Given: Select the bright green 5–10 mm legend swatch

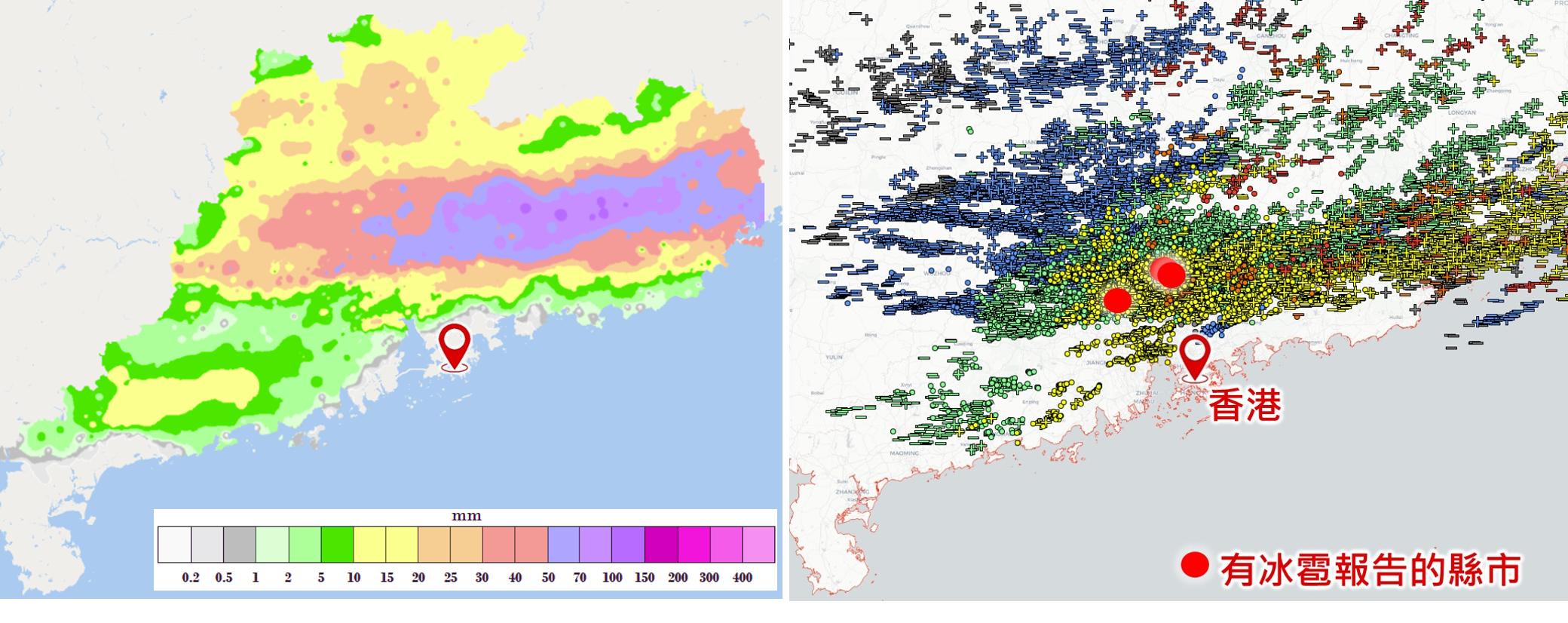Looking at the screenshot, I should coord(337,545).
